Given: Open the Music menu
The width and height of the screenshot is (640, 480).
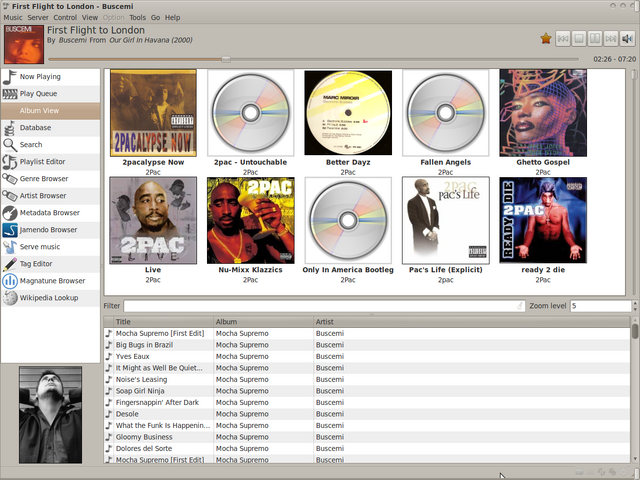Looking at the screenshot, I should point(13,18).
